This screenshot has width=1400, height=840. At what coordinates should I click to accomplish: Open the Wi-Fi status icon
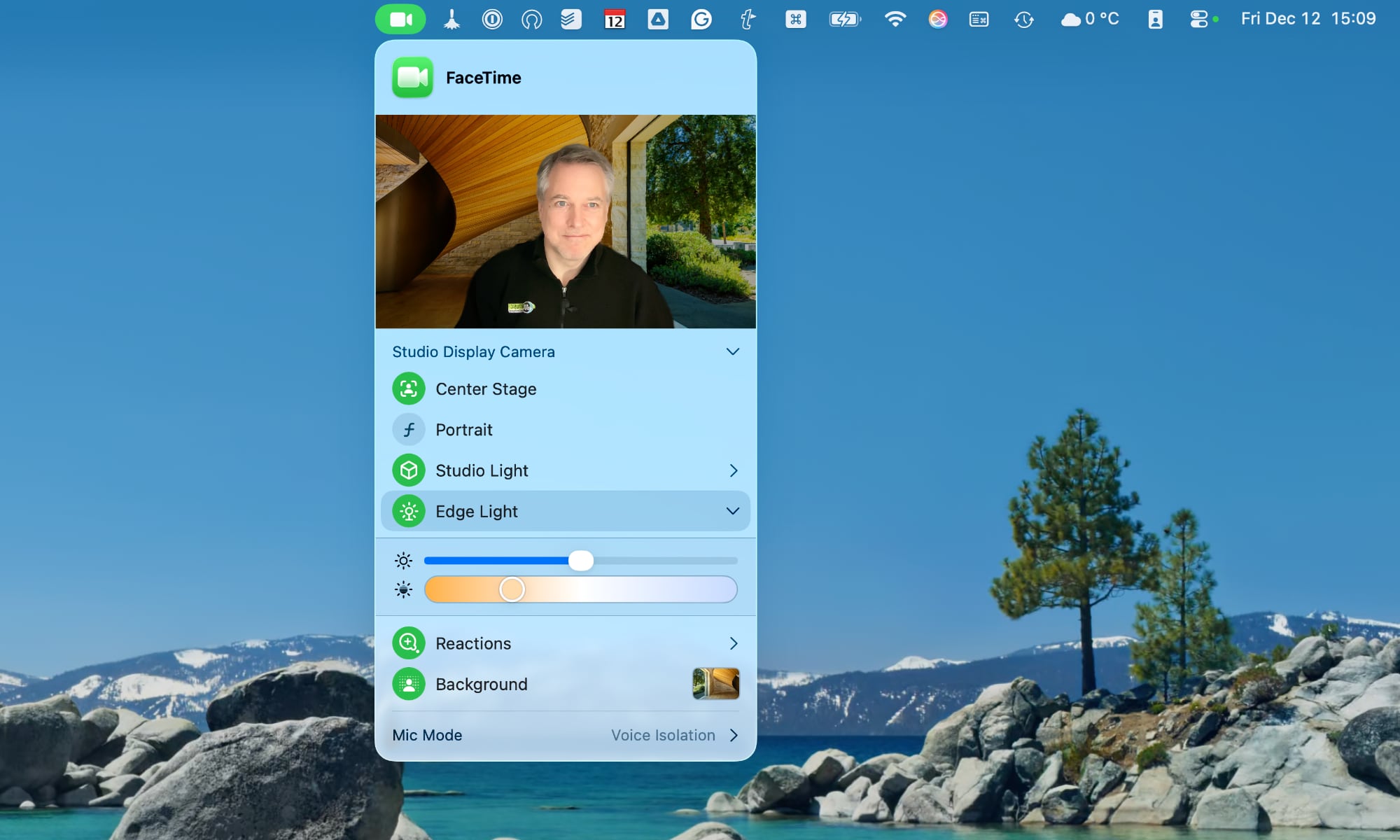tap(896, 19)
